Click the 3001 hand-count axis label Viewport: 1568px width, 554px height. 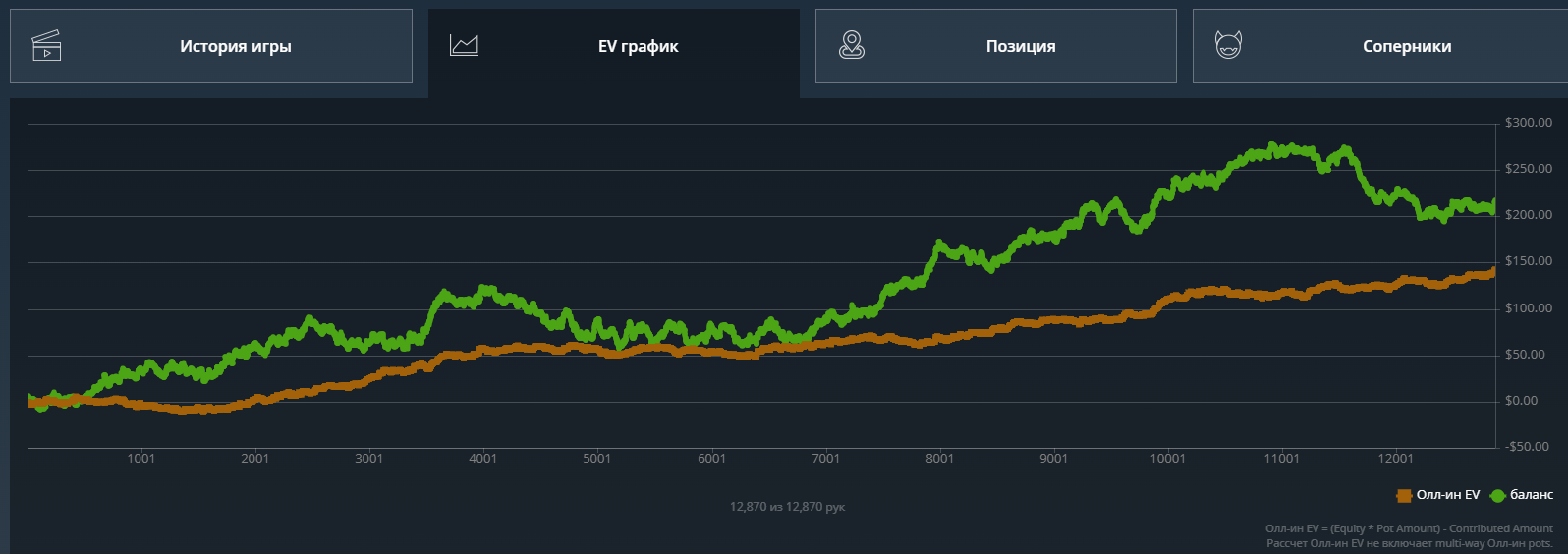tap(369, 459)
